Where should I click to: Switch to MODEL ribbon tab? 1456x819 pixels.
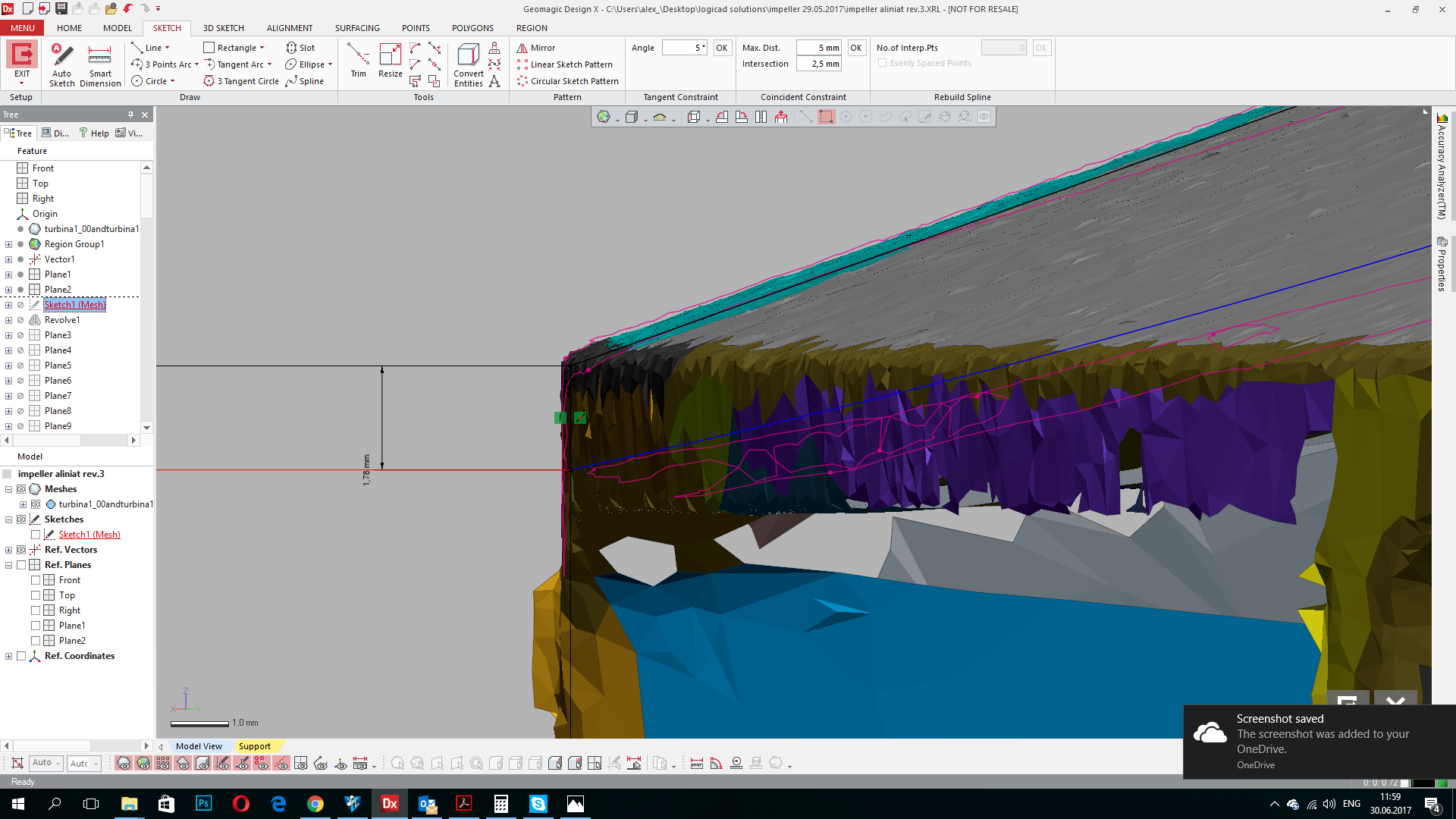pos(118,28)
